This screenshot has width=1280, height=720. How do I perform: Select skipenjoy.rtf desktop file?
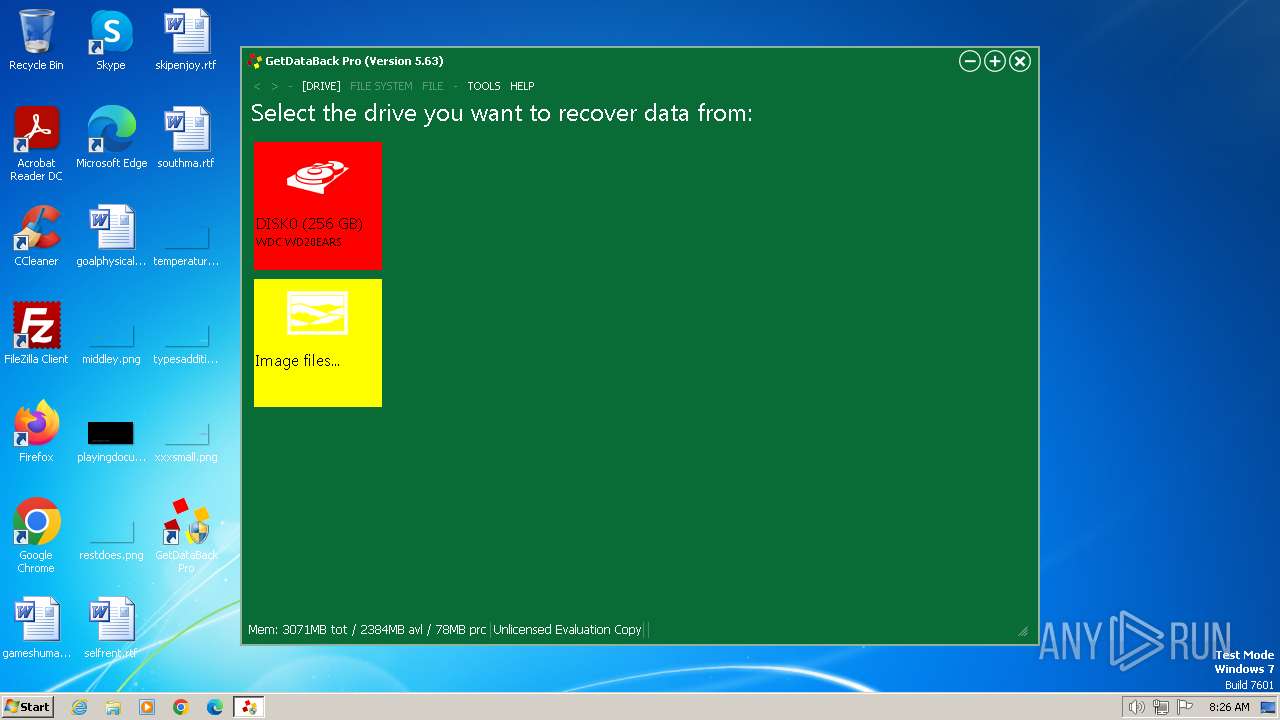[x=186, y=40]
